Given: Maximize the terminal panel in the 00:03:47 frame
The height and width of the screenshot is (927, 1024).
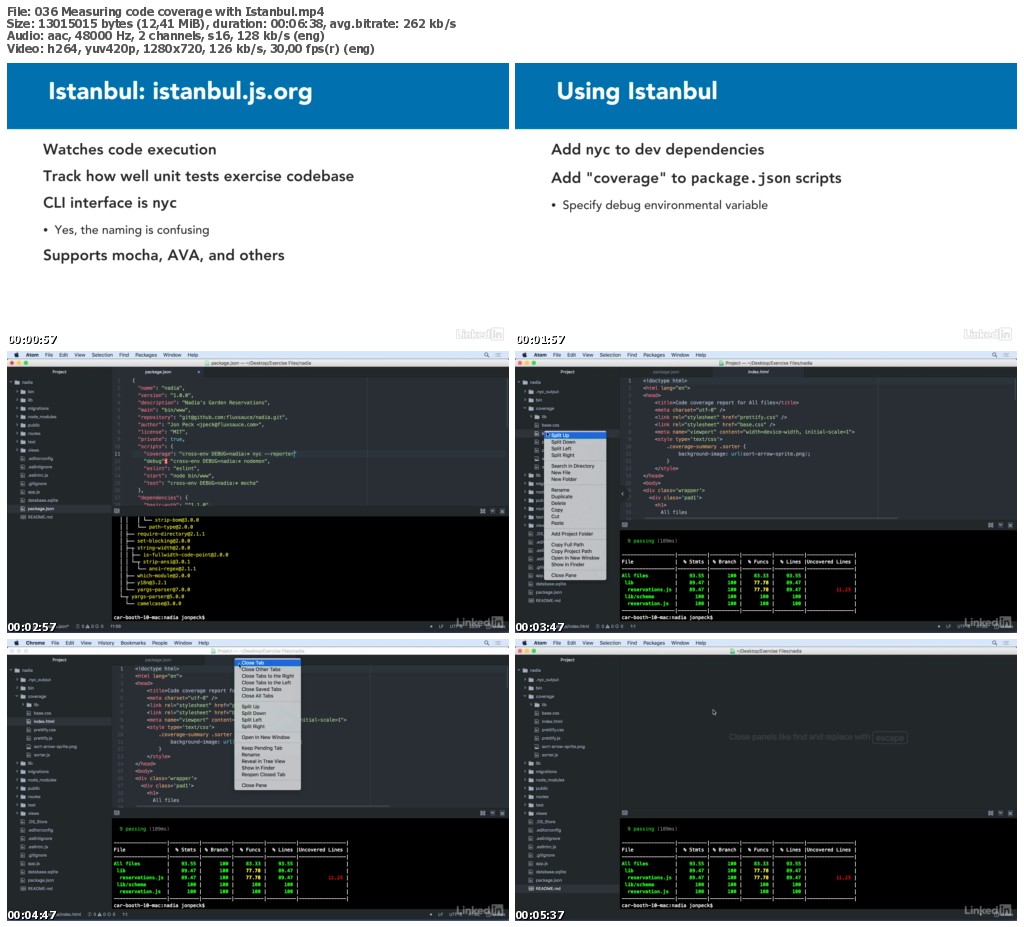Looking at the screenshot, I should 991,525.
